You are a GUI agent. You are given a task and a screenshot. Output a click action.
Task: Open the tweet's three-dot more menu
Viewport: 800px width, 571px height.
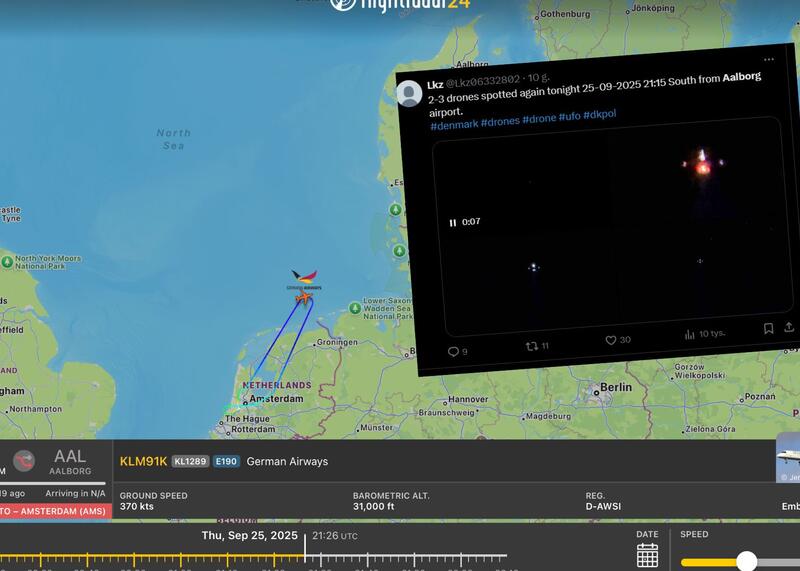coord(769,59)
